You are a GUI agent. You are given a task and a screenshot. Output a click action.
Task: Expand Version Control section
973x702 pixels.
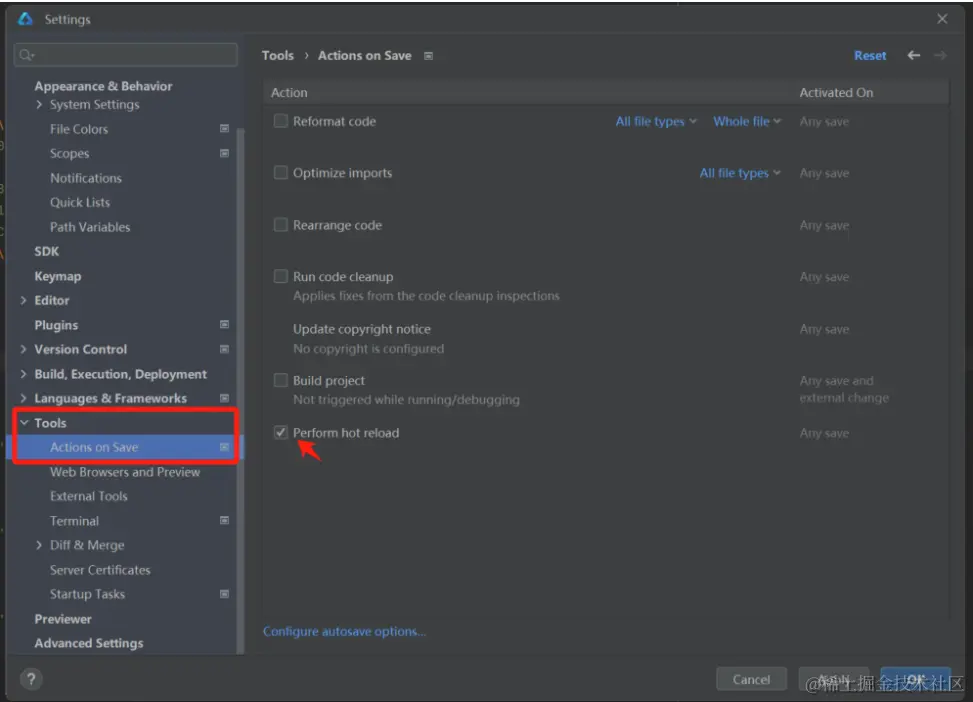(x=24, y=349)
